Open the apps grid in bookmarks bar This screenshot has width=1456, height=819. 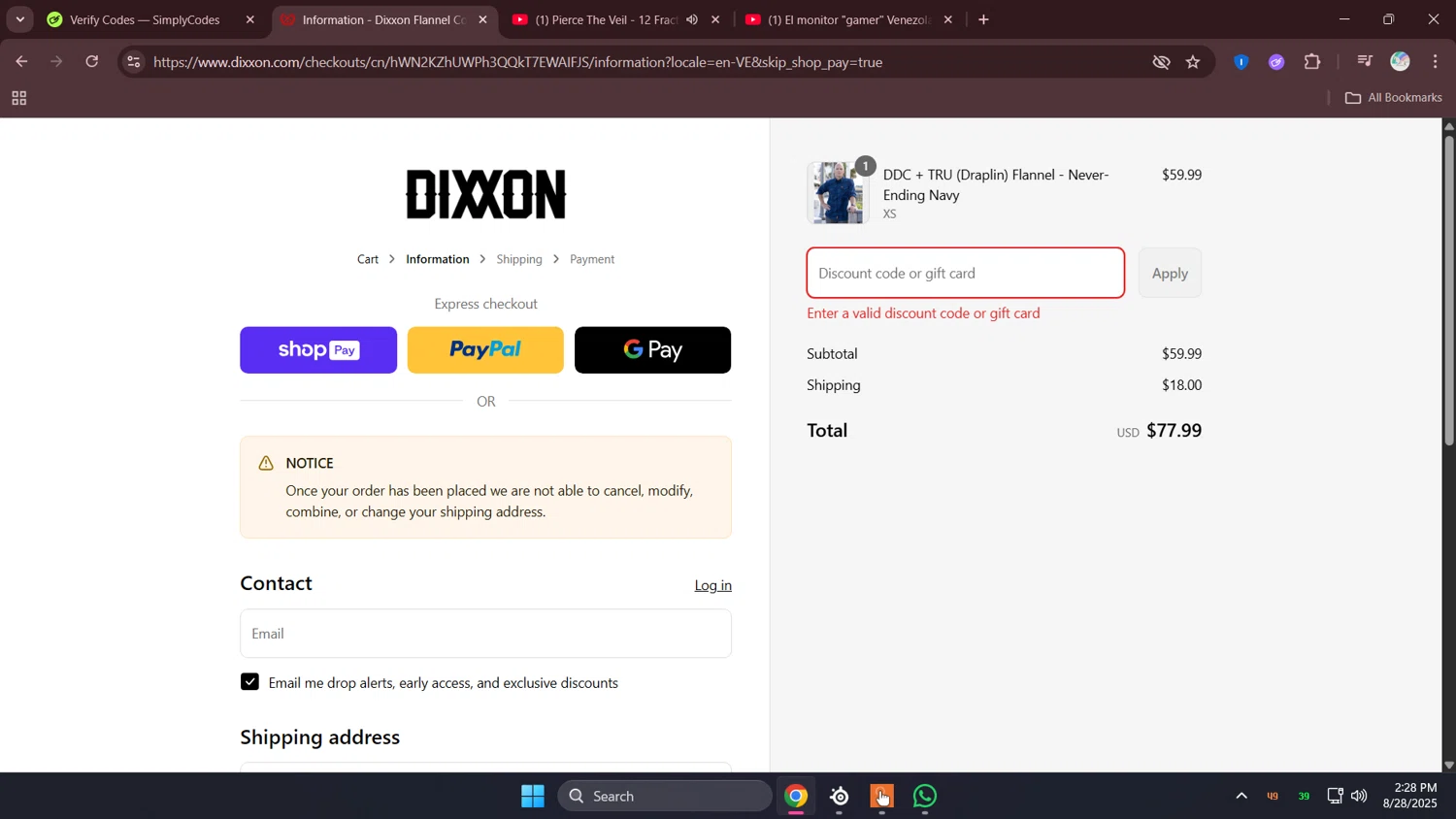18,98
